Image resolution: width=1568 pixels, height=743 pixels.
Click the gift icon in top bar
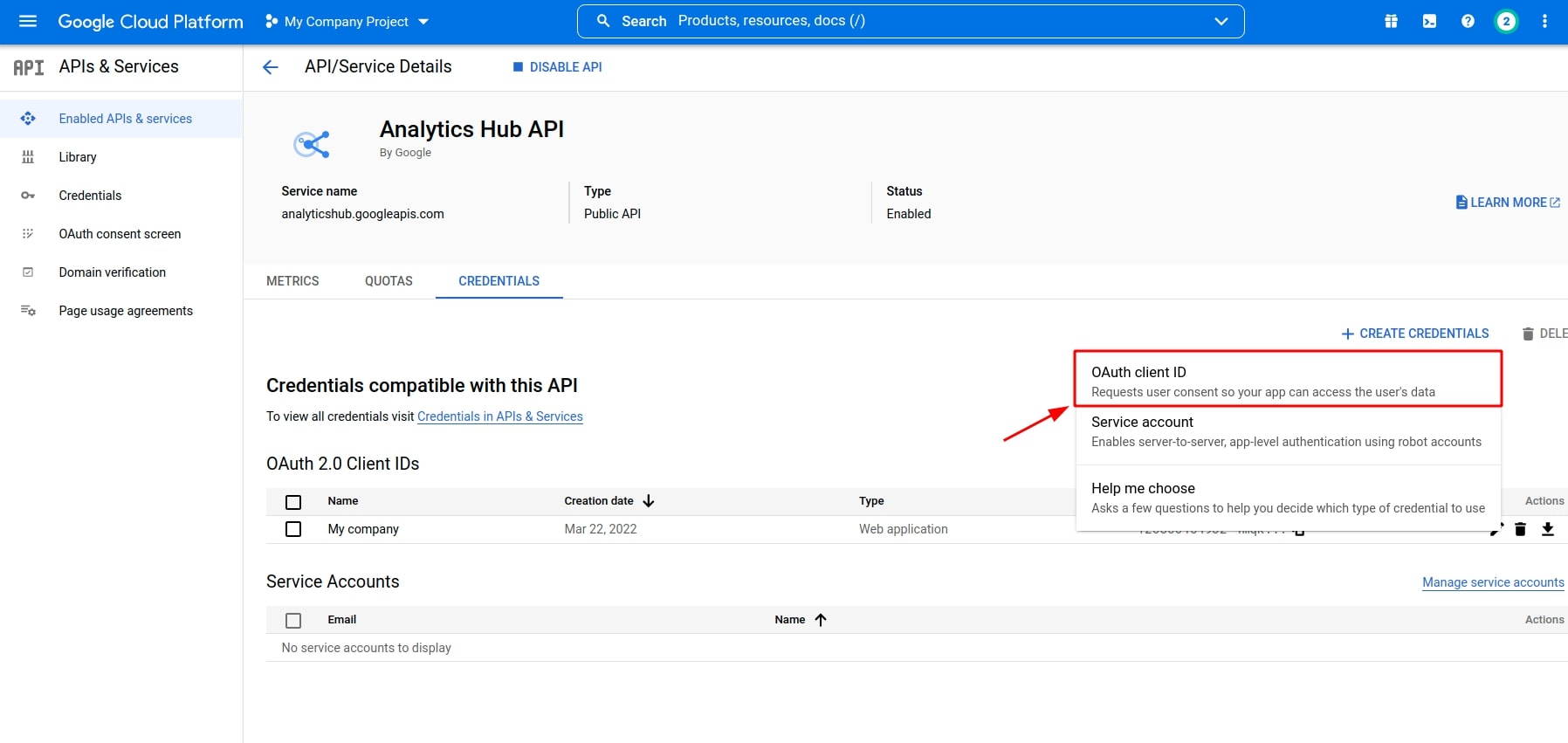[1391, 21]
